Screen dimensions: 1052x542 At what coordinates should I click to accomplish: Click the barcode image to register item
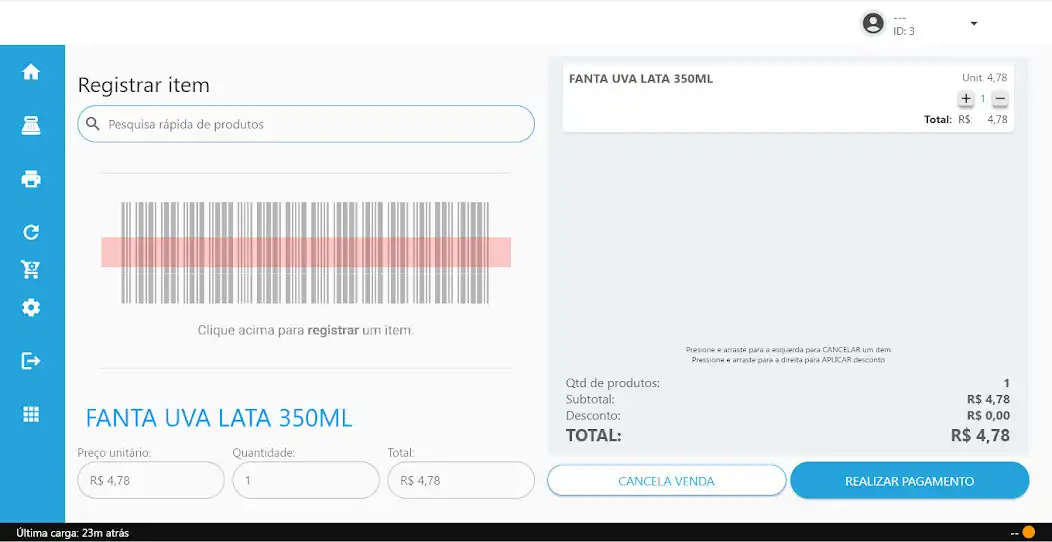point(306,252)
